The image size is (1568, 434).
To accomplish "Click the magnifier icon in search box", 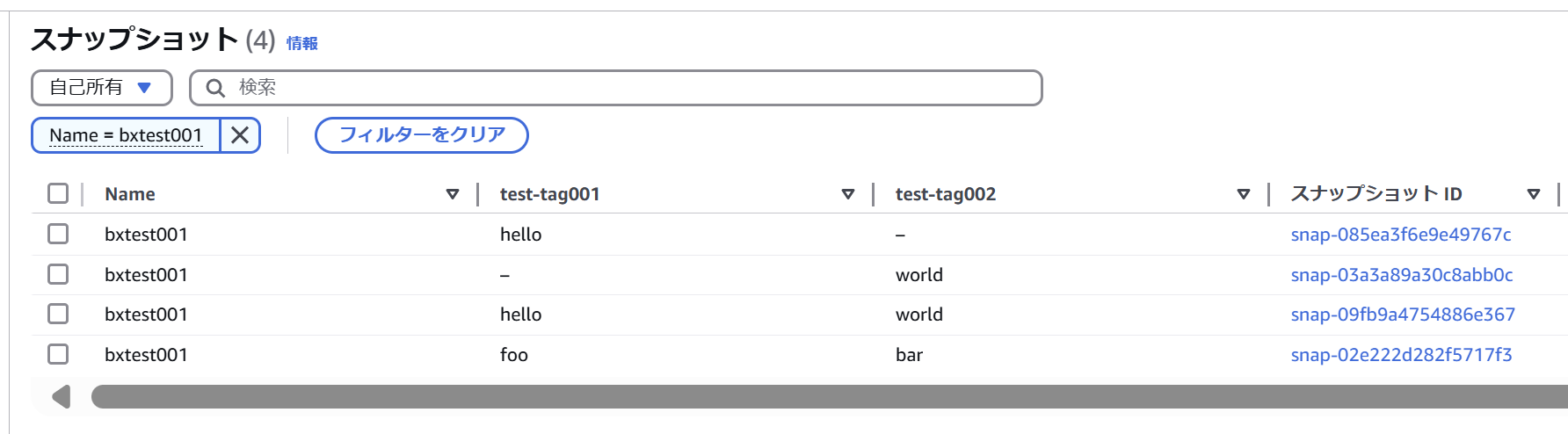I will click(215, 88).
